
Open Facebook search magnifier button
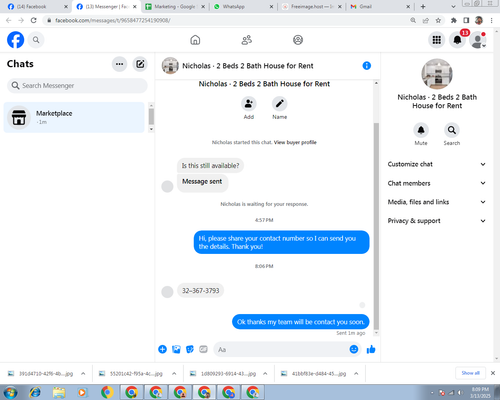36,40
